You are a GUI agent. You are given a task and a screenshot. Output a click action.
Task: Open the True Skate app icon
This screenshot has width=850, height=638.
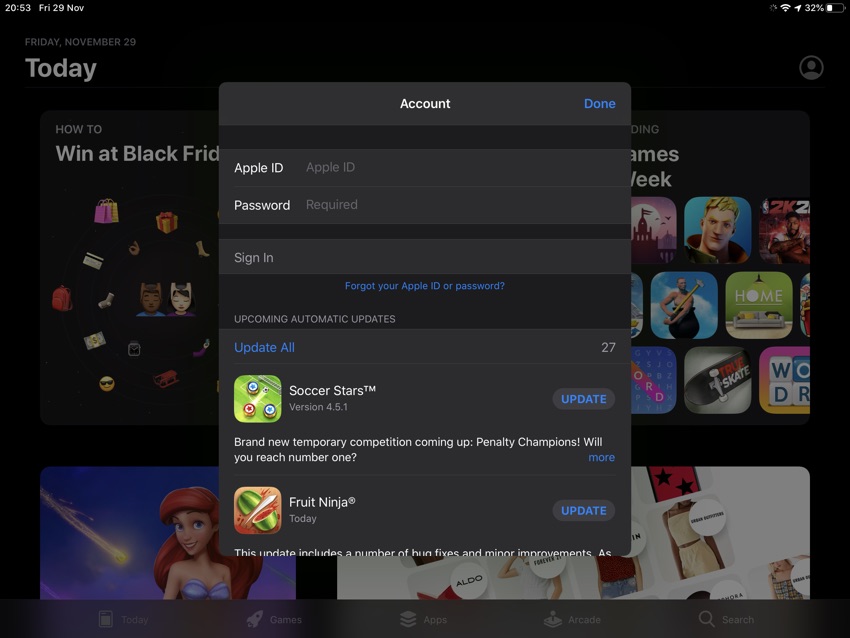717,380
